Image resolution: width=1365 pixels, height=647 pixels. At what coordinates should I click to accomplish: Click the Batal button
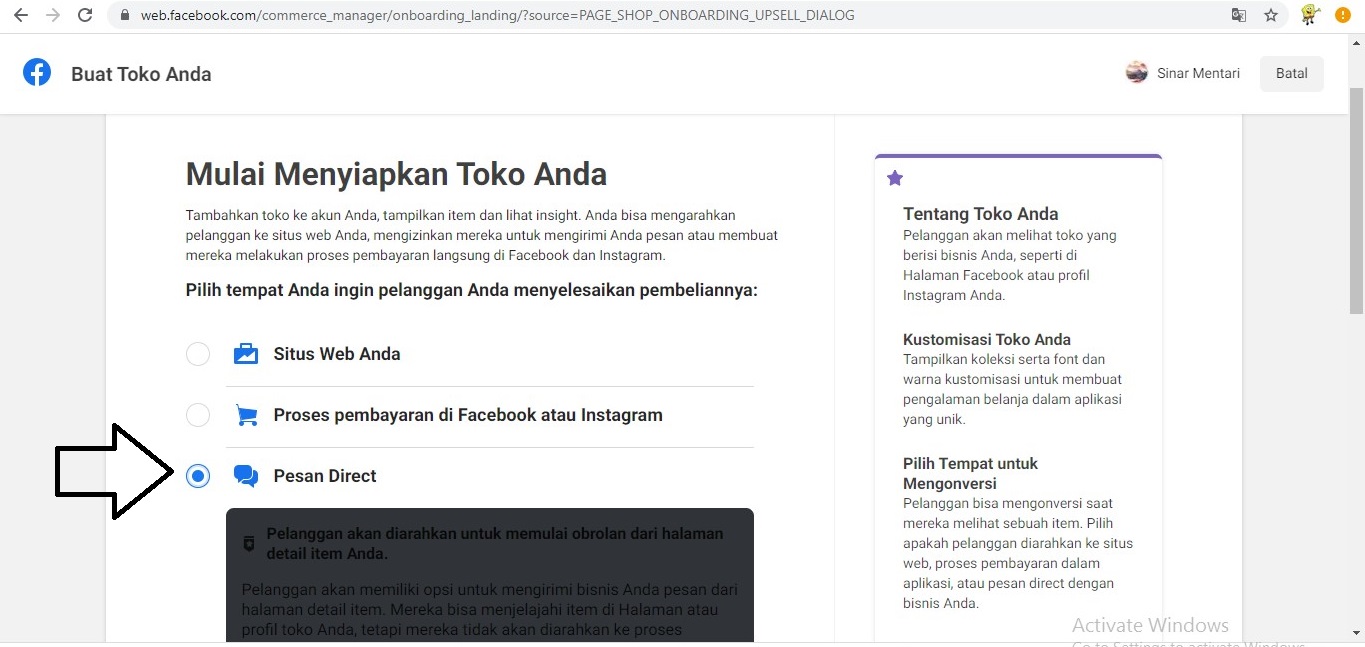click(x=1291, y=73)
